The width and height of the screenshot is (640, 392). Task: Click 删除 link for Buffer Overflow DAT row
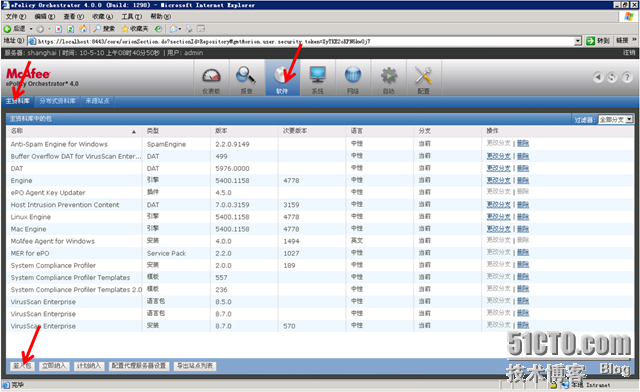coord(523,156)
